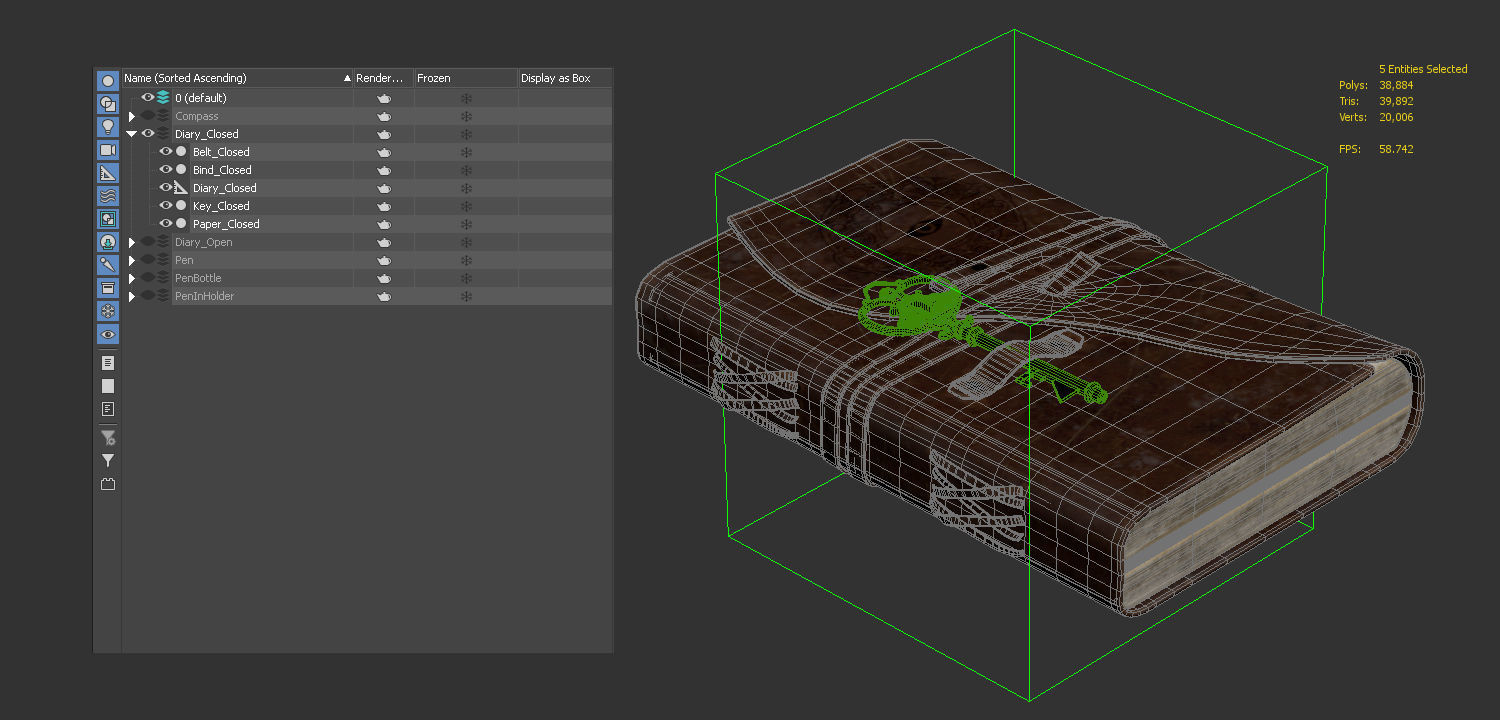Viewport: 1500px width, 720px height.
Task: Show the Compass layer via its eye
Action: [148, 116]
